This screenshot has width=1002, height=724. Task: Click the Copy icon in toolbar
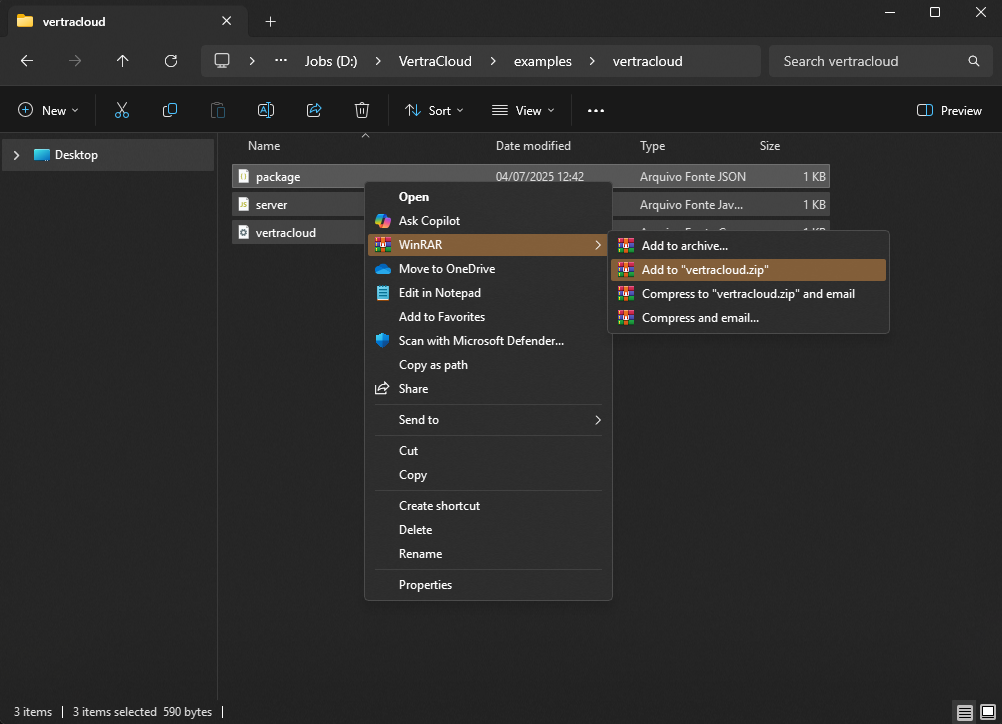point(169,111)
